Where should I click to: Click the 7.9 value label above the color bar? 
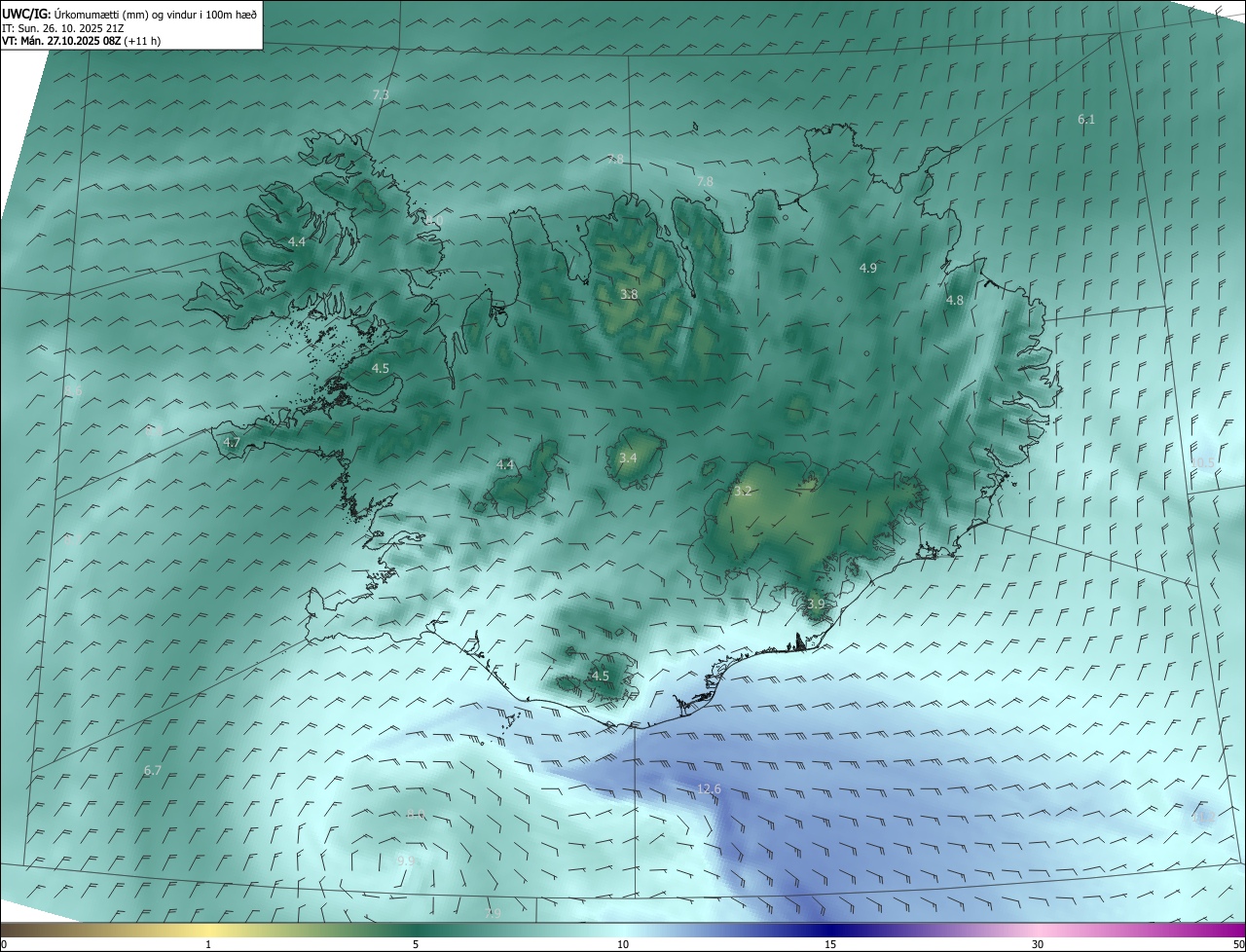coord(494,913)
